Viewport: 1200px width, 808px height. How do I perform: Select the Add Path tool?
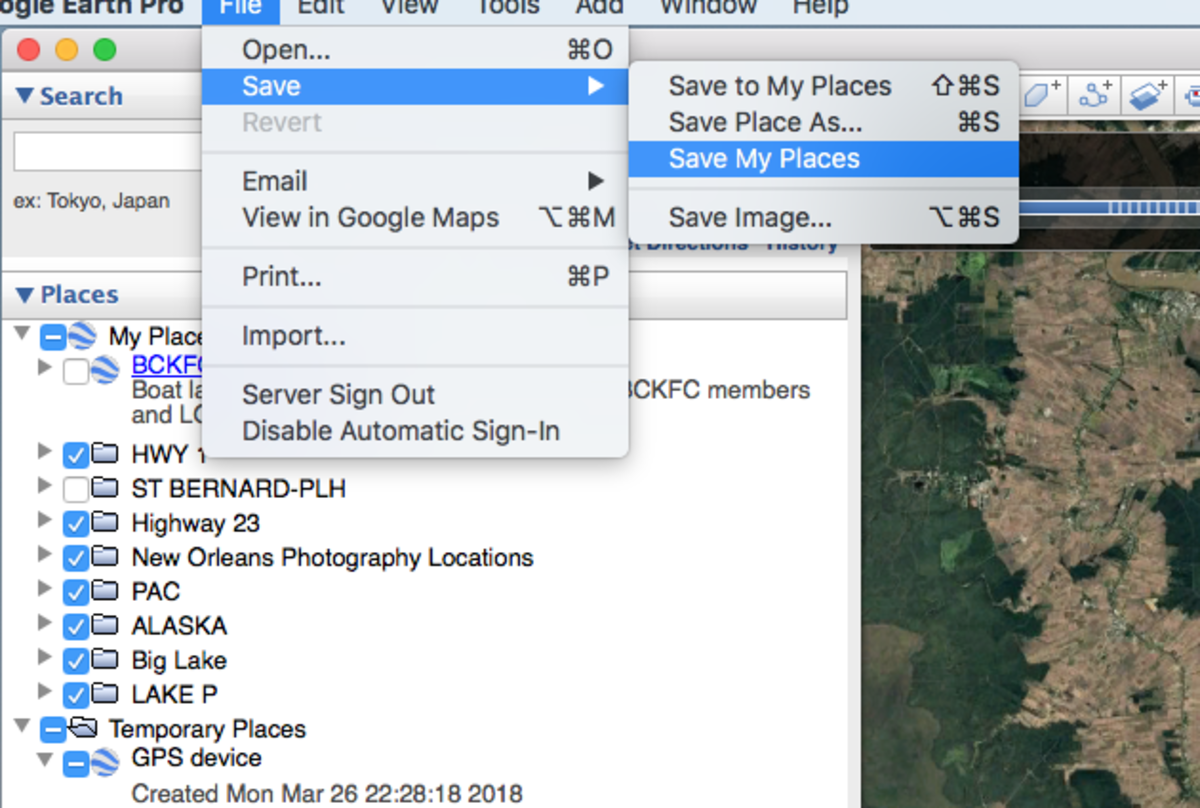tap(1094, 96)
